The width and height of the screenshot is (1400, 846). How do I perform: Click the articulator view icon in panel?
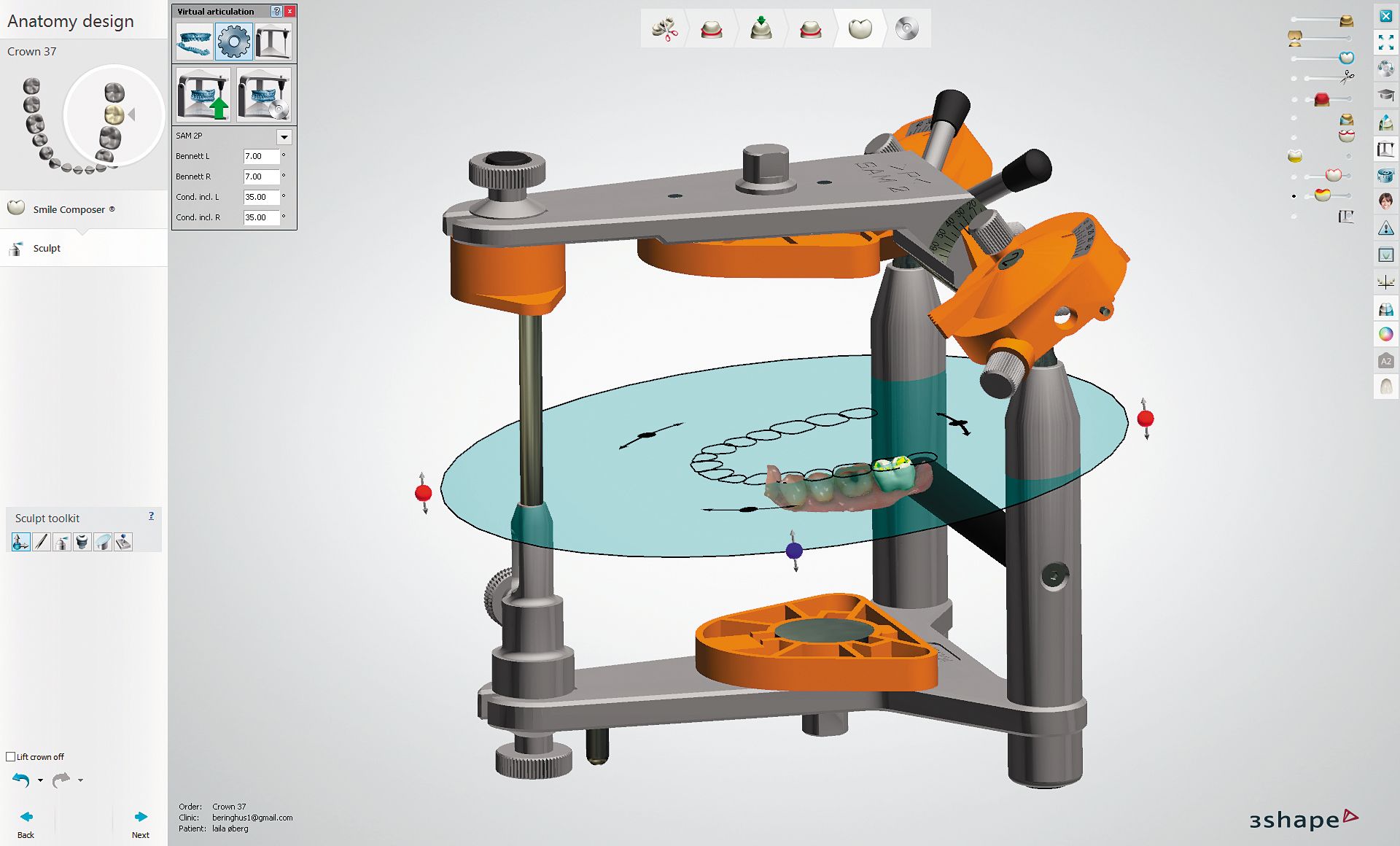point(273,42)
